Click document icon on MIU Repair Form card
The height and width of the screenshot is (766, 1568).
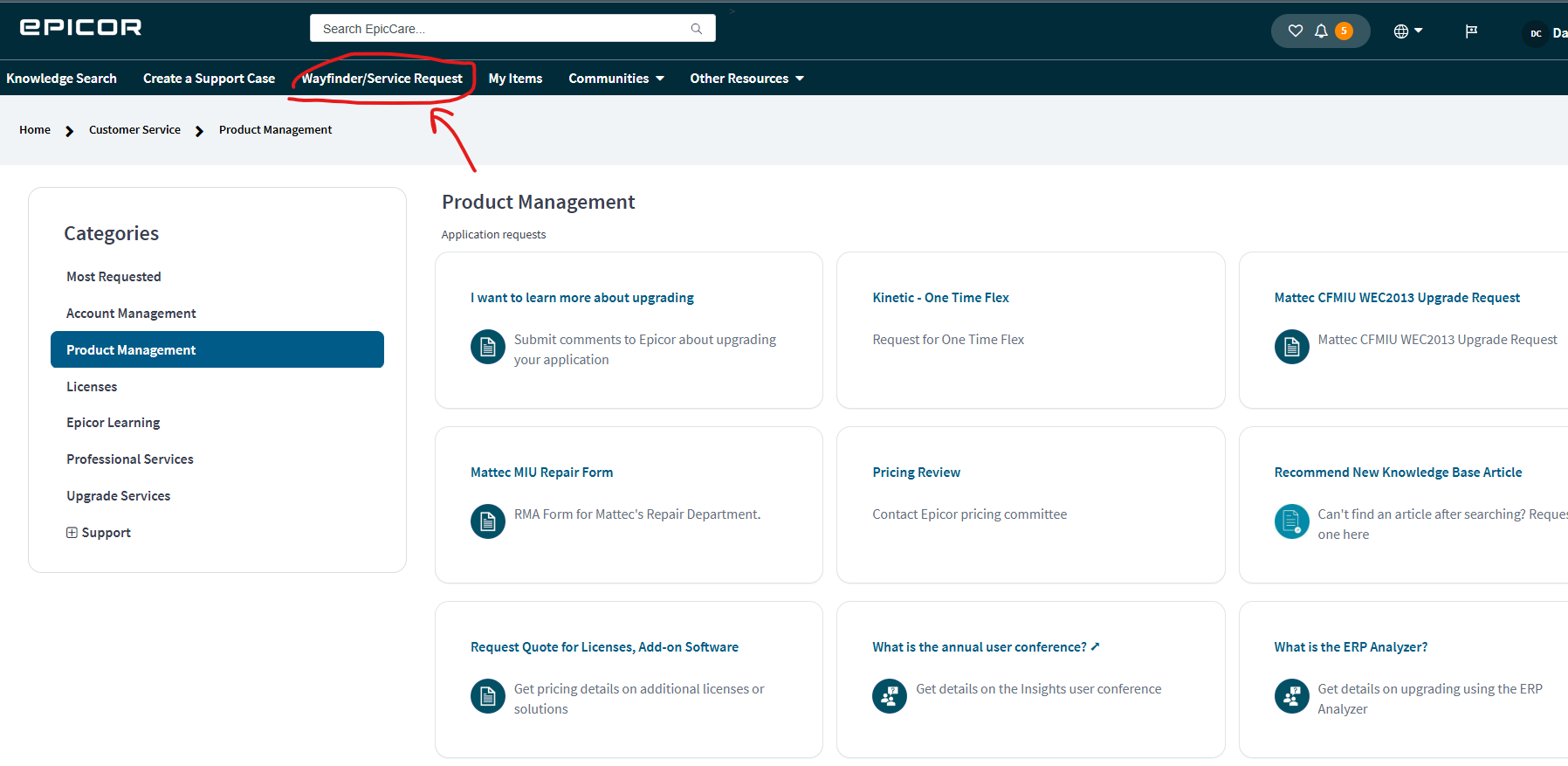point(488,521)
